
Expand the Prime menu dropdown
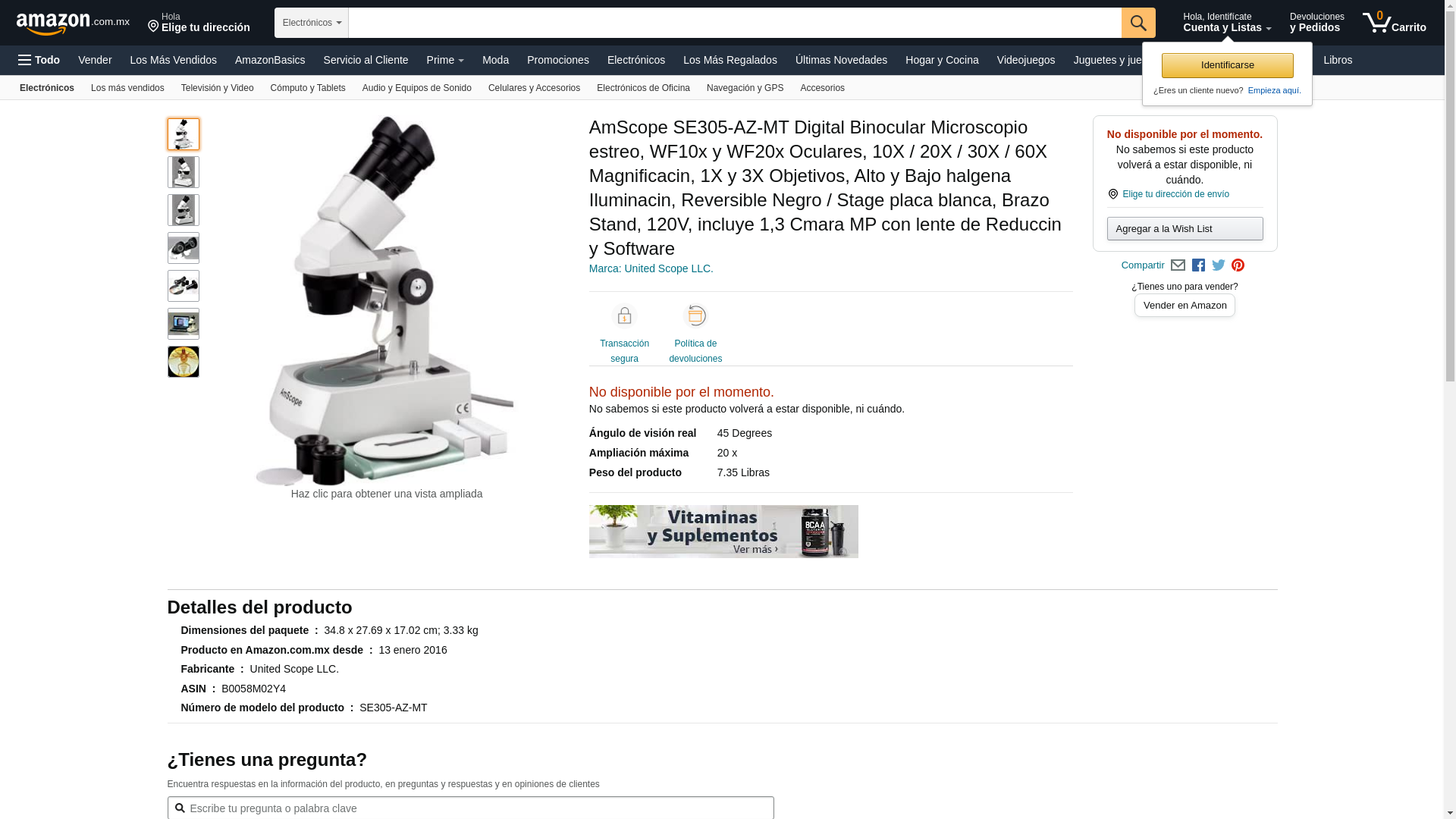445,60
